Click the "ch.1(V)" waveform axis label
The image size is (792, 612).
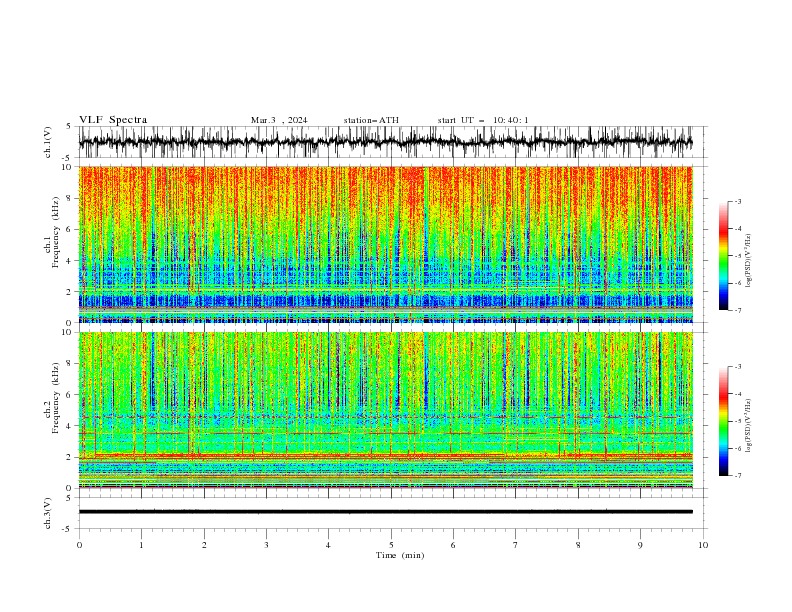[x=48, y=142]
